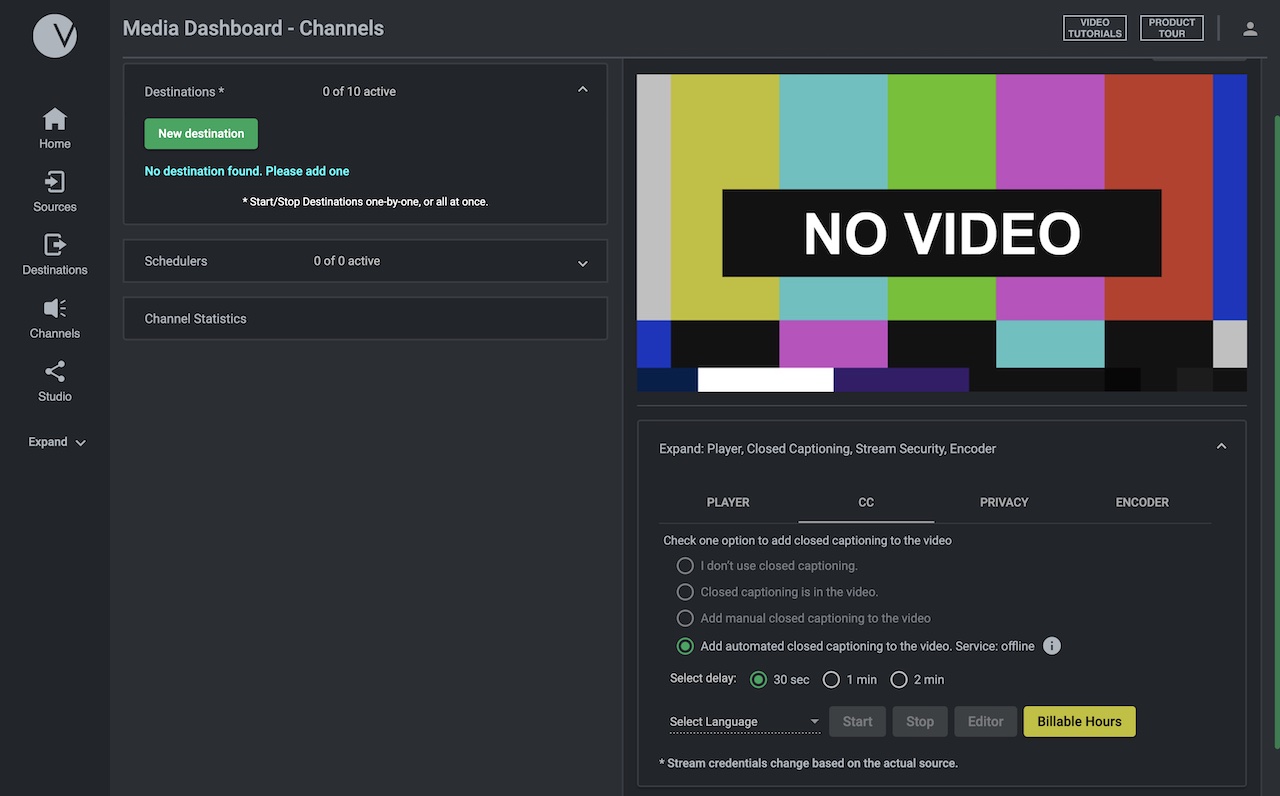The height and width of the screenshot is (796, 1280).
Task: Click the info icon beside Service: offline
Action: [x=1051, y=646]
